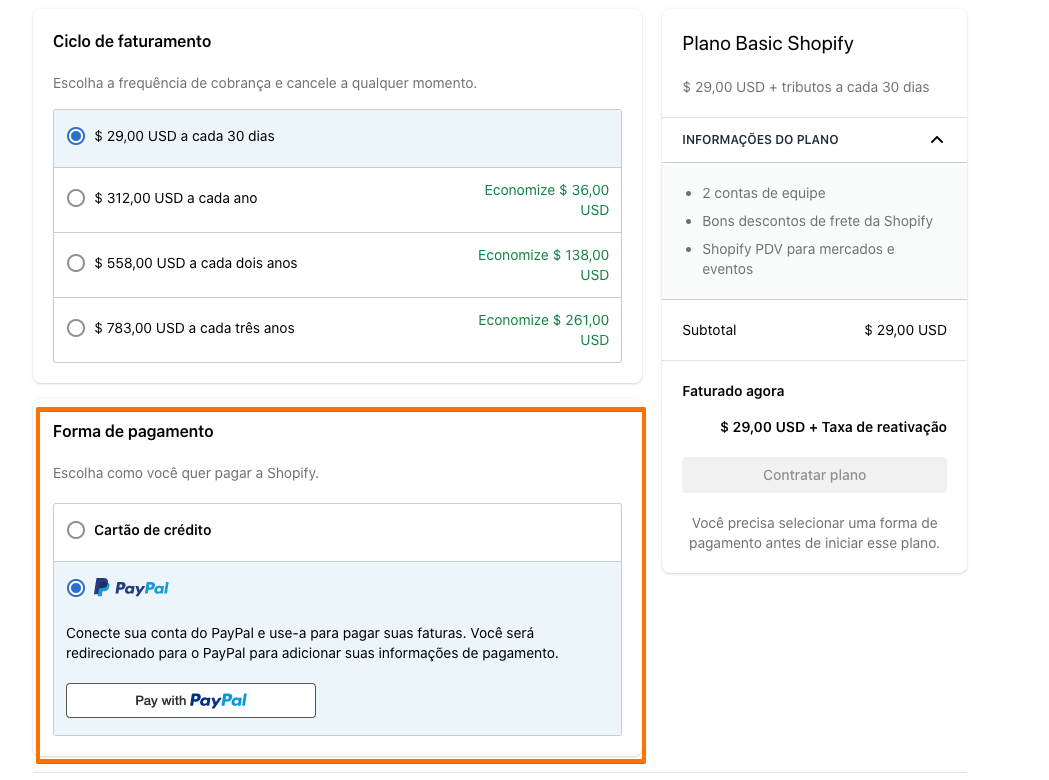Click the INFORMAÇÕES DO PLANO section header
Screen dimensions: 1049x780
pos(760,140)
